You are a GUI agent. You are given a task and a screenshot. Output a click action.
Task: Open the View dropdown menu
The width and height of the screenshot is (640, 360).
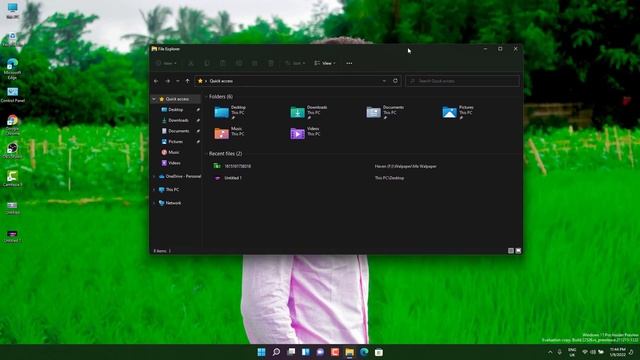(x=325, y=63)
